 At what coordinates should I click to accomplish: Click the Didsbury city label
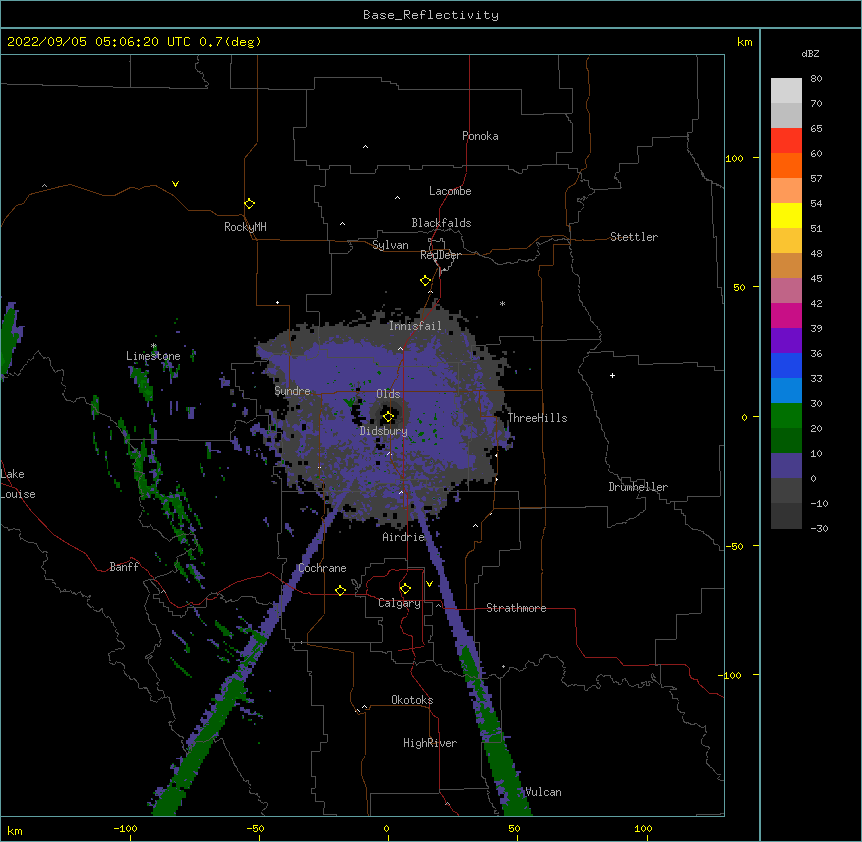pos(384,431)
